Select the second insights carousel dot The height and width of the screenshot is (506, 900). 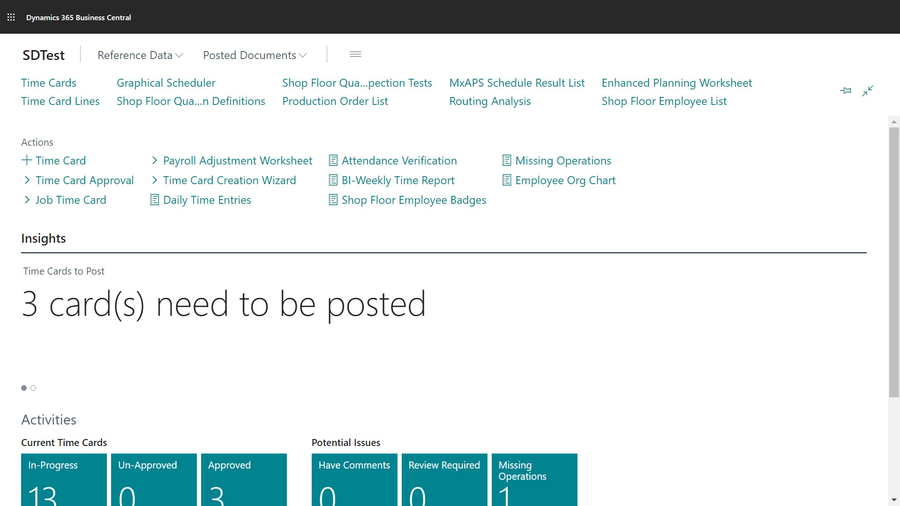click(x=33, y=388)
